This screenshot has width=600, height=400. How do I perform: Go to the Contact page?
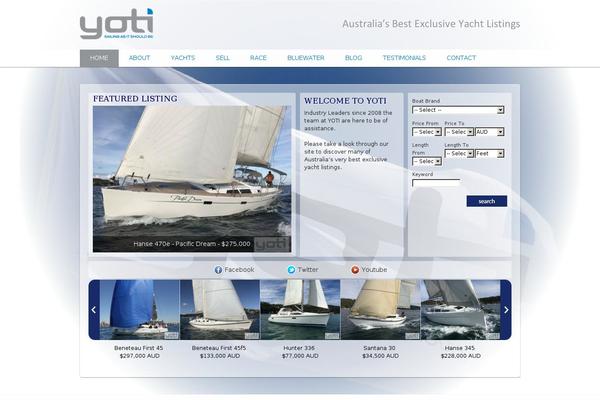point(461,58)
